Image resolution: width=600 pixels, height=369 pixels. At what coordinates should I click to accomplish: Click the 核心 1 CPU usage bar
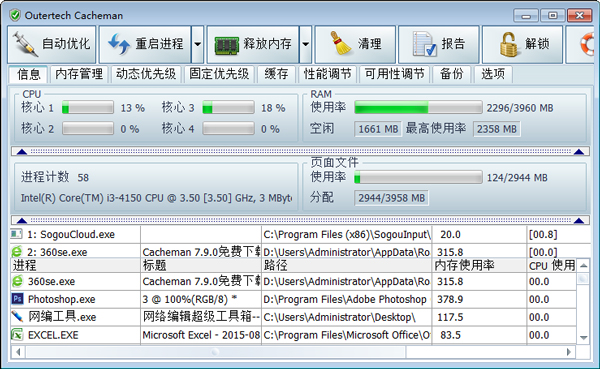tap(88, 108)
